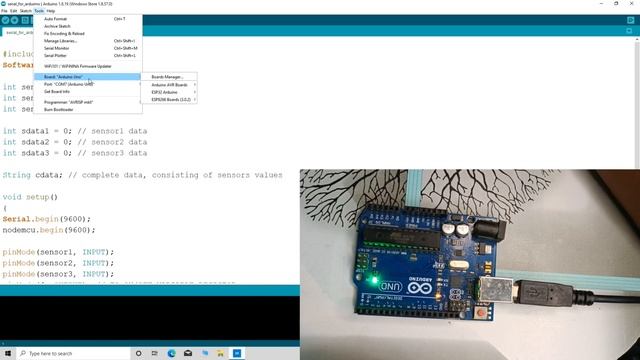Click 'void setup()' in the code
Viewport: 640px width, 360px height.
30,197
